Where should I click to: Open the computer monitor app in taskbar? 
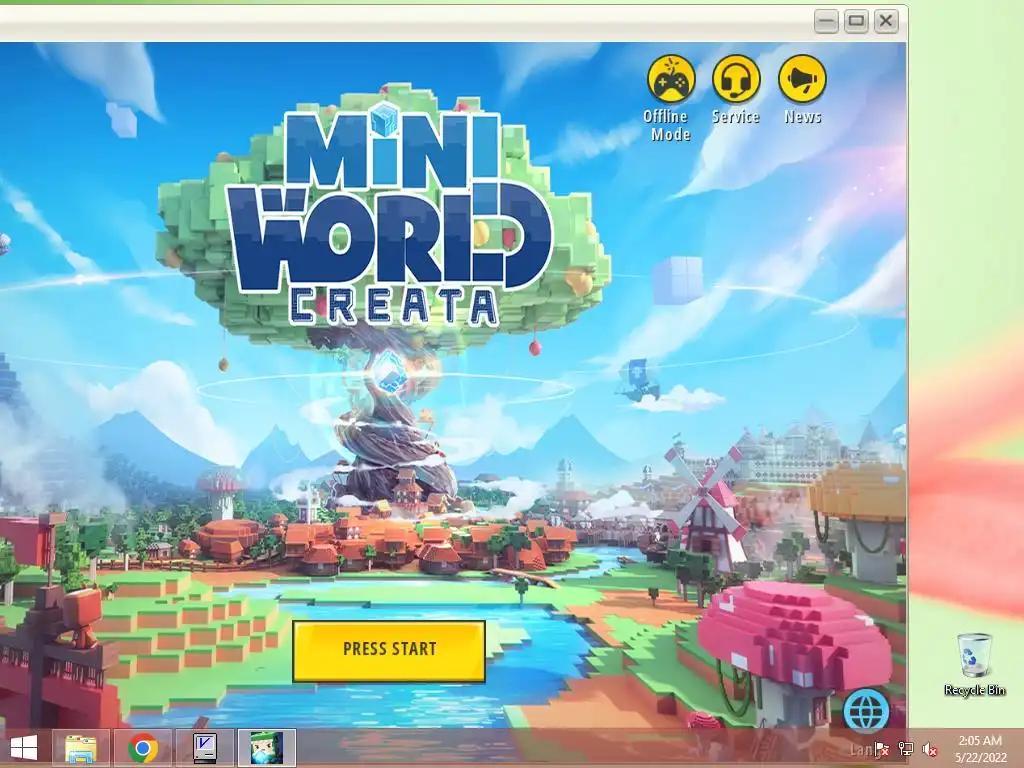coord(205,748)
